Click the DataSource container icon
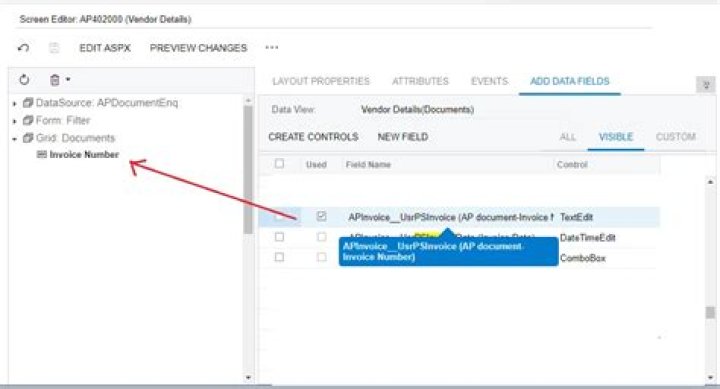This screenshot has height=389, width=720. 28,103
